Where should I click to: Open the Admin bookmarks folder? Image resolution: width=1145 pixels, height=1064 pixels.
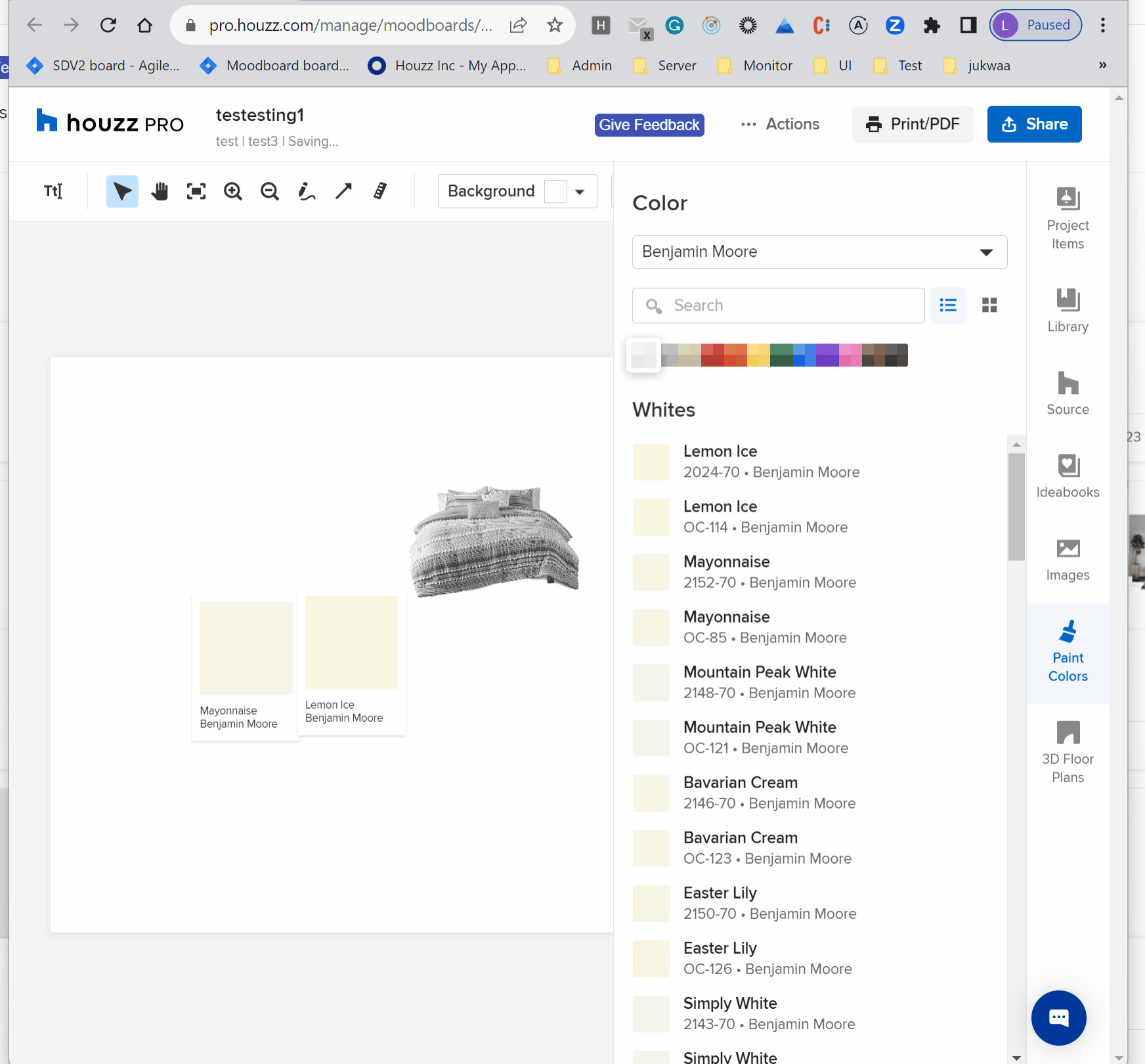pyautogui.click(x=580, y=66)
